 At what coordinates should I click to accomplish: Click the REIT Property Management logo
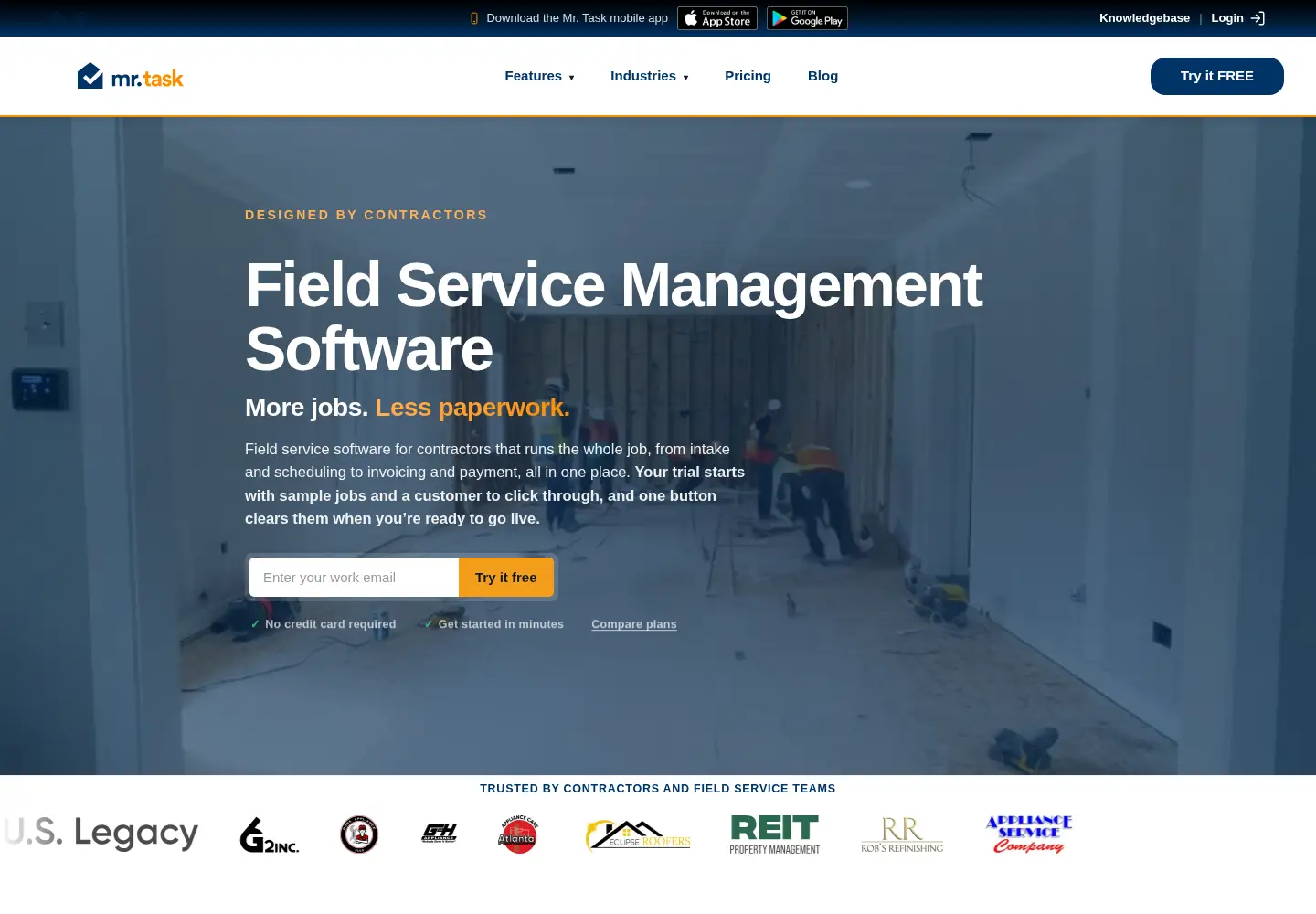(775, 834)
